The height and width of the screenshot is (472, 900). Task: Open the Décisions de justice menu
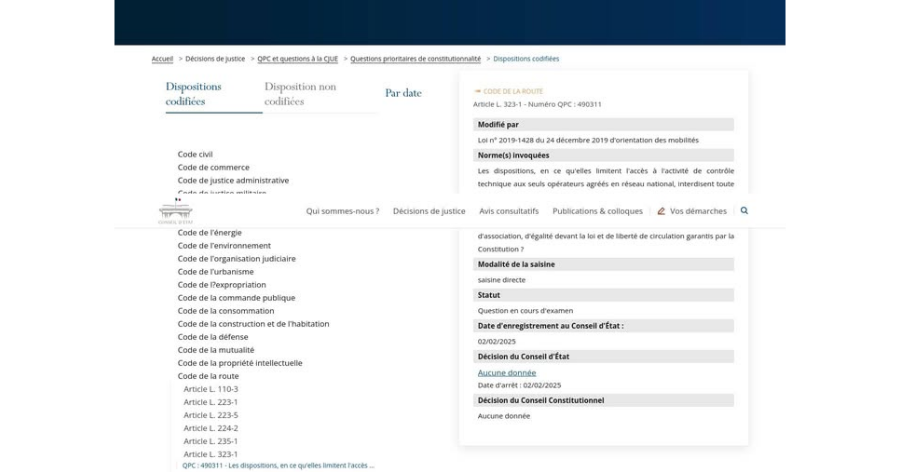click(x=429, y=211)
